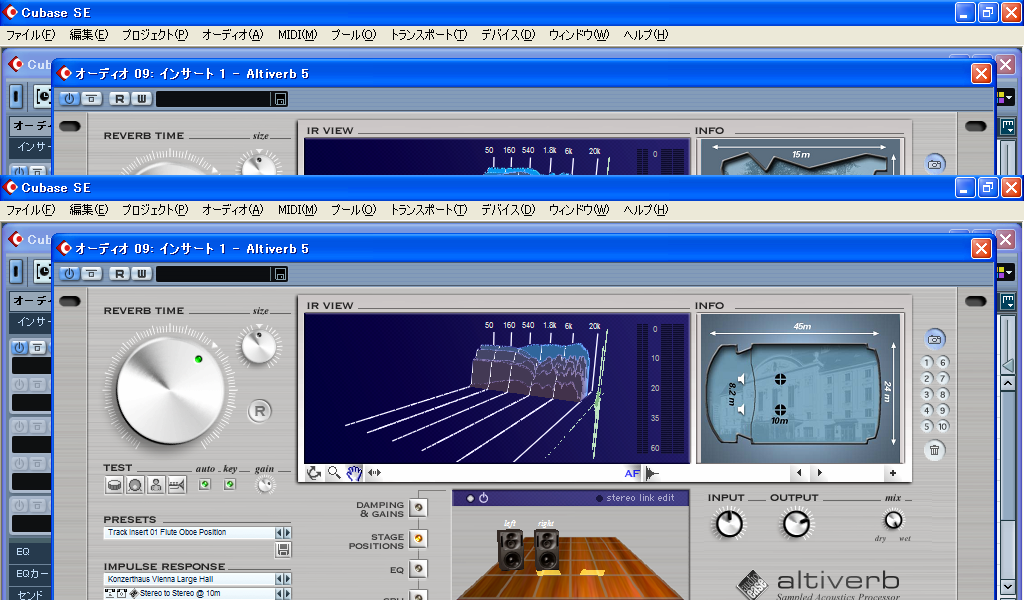Toggle the key test button
The height and width of the screenshot is (600, 1024).
[x=230, y=485]
